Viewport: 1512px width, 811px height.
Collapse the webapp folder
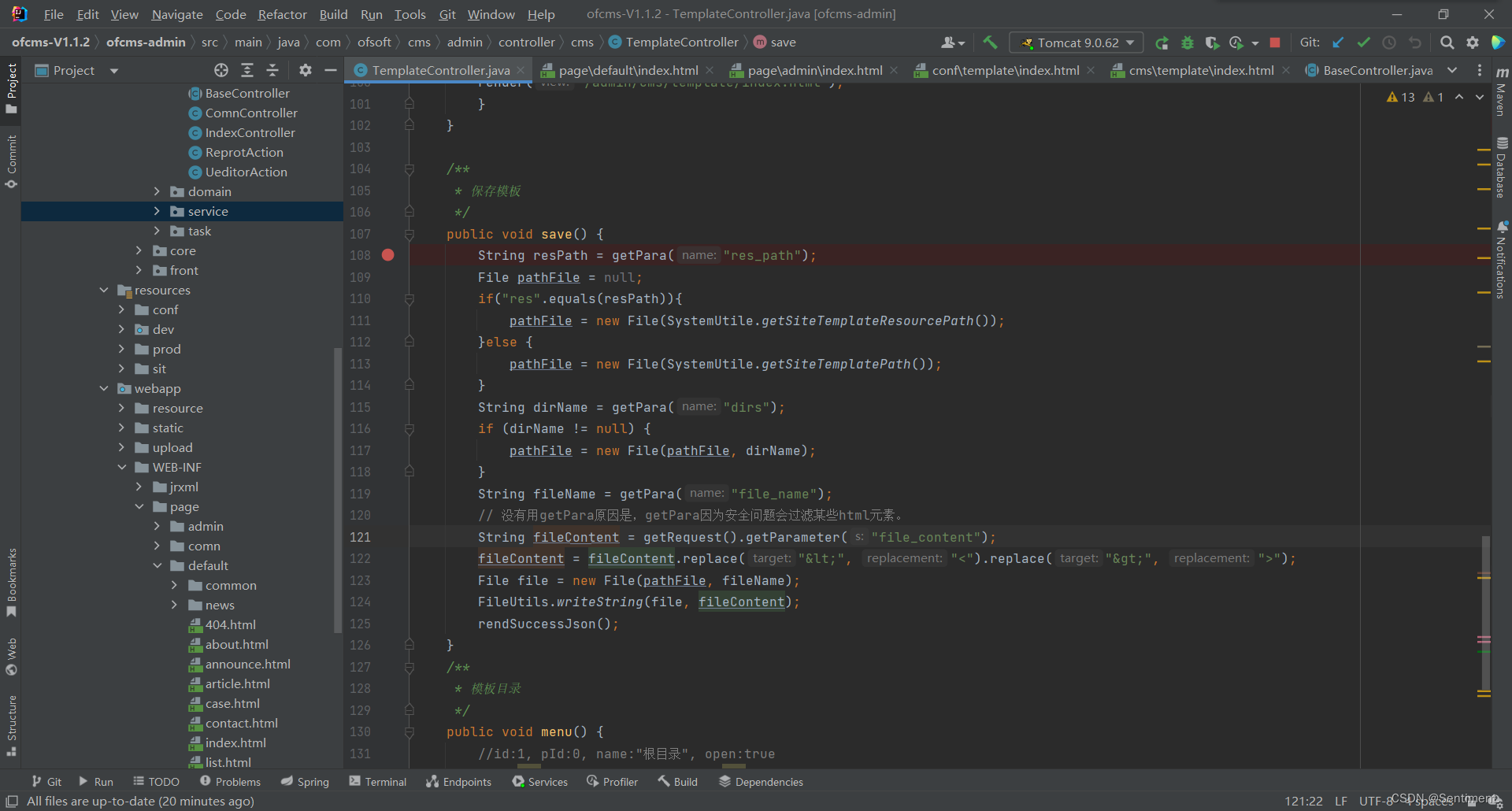pyautogui.click(x=103, y=388)
